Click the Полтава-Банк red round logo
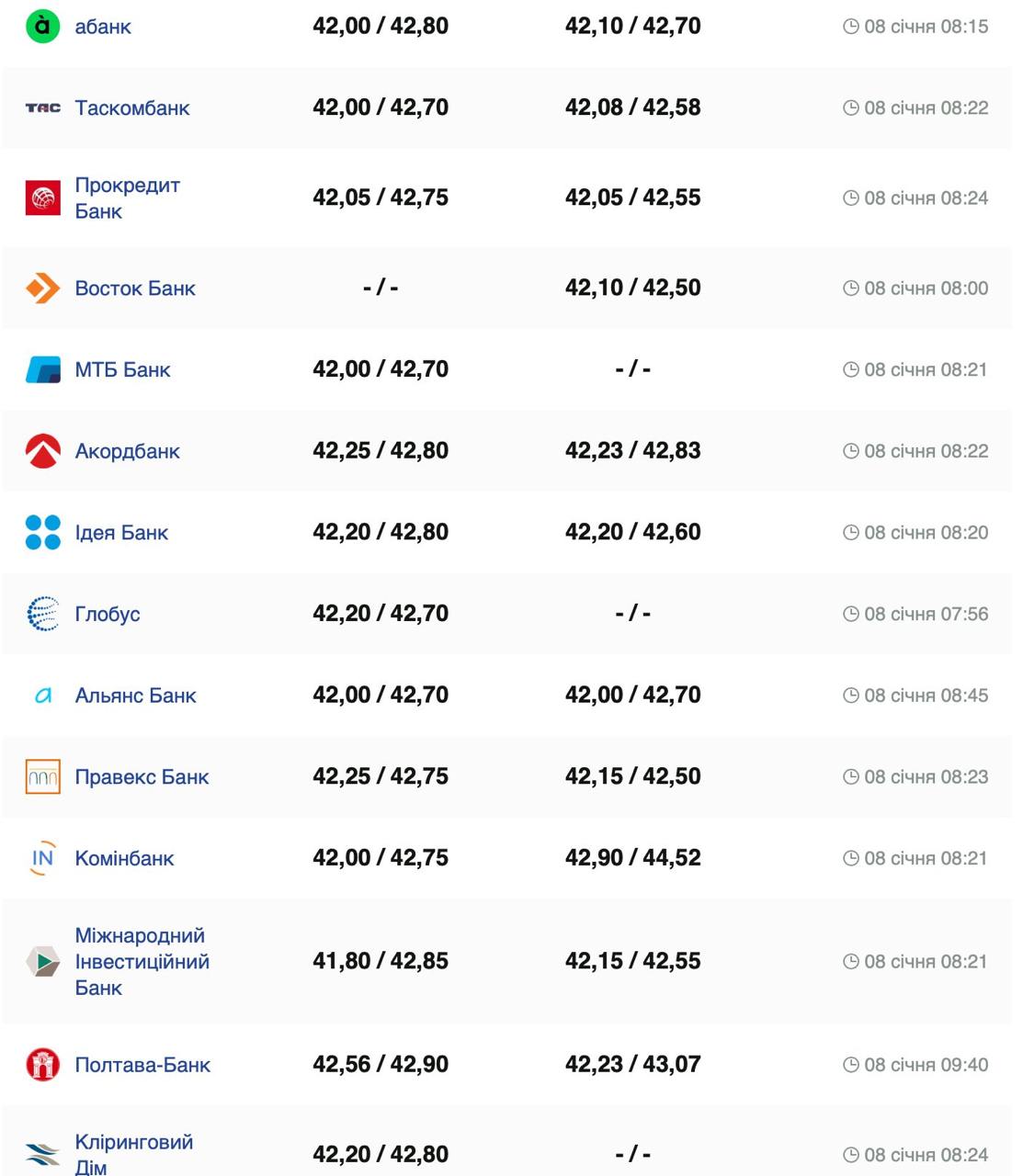The width and height of the screenshot is (1023, 1176). 42,1065
